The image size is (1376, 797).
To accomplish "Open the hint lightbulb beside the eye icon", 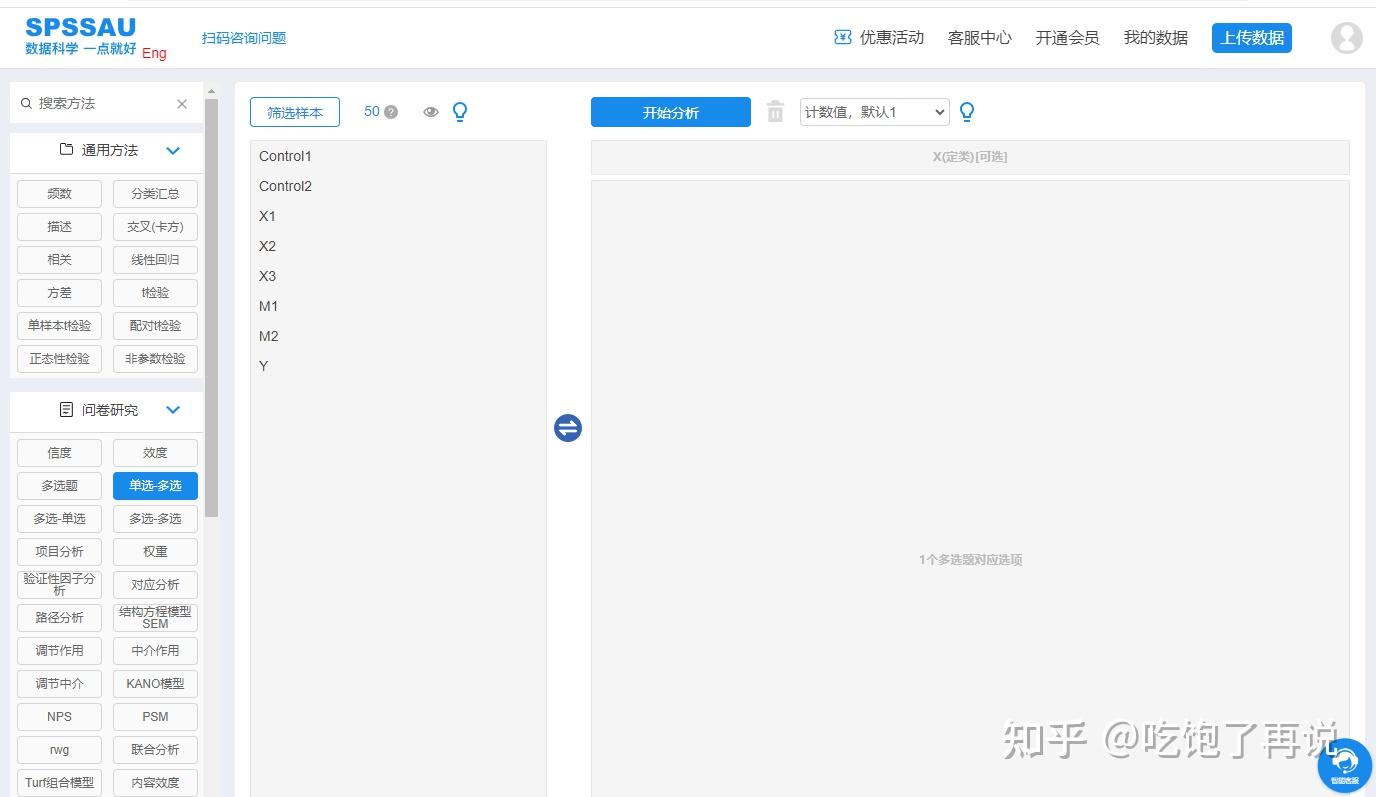I will point(460,112).
